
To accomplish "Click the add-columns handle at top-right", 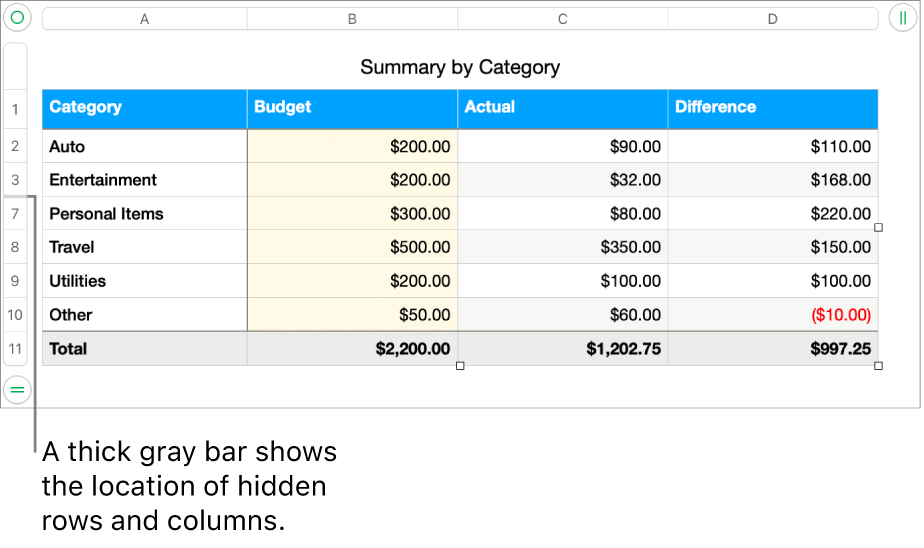I will coord(903,18).
